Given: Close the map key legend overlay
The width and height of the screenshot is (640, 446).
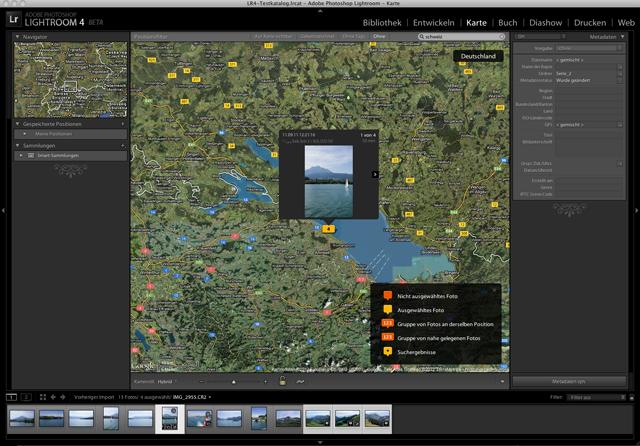Looking at the screenshot, I should (495, 290).
